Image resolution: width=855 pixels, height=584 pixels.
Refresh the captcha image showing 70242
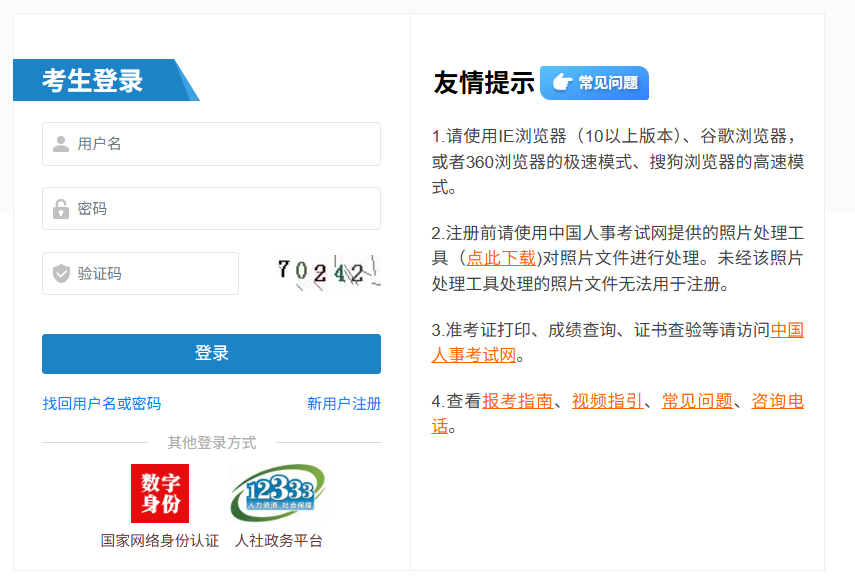(328, 273)
